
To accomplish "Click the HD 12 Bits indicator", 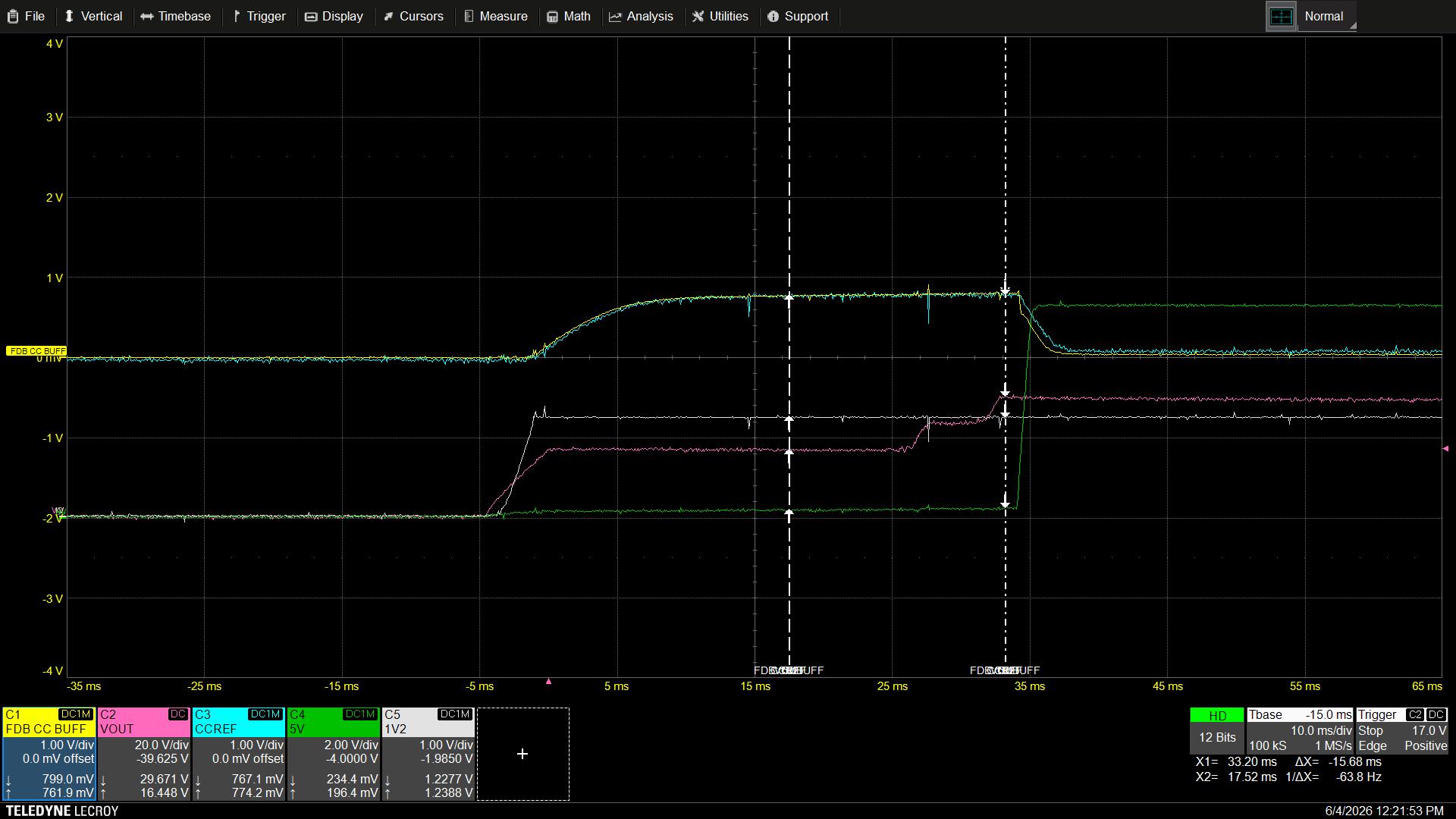I will [1217, 730].
